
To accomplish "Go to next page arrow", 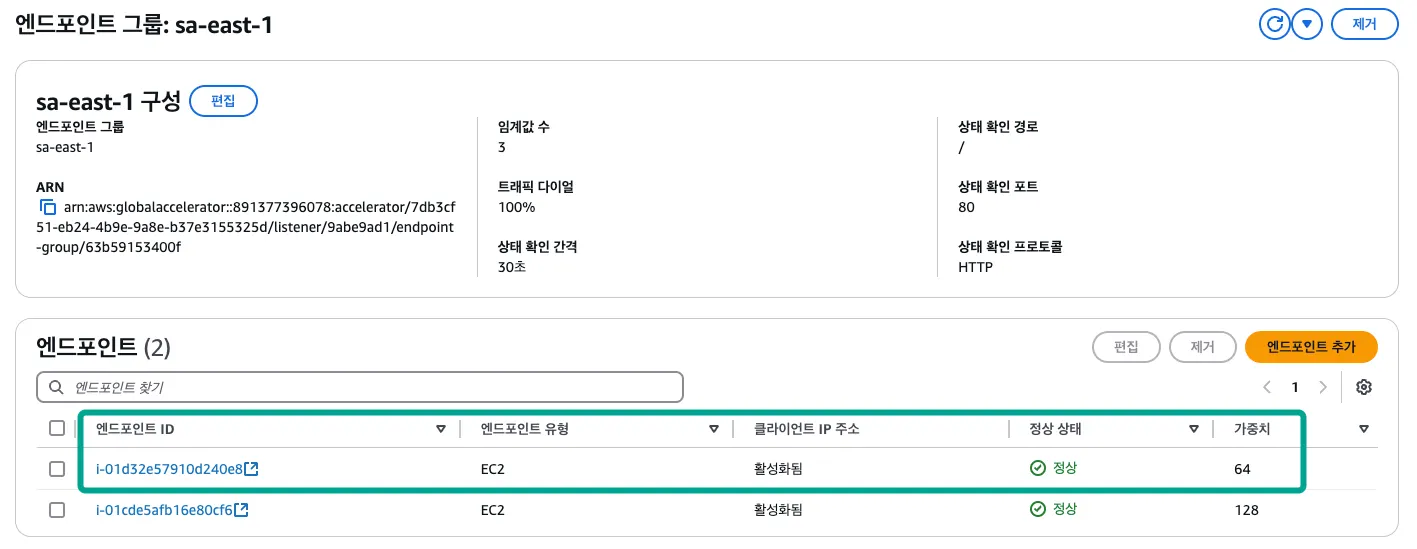I will point(1323,388).
